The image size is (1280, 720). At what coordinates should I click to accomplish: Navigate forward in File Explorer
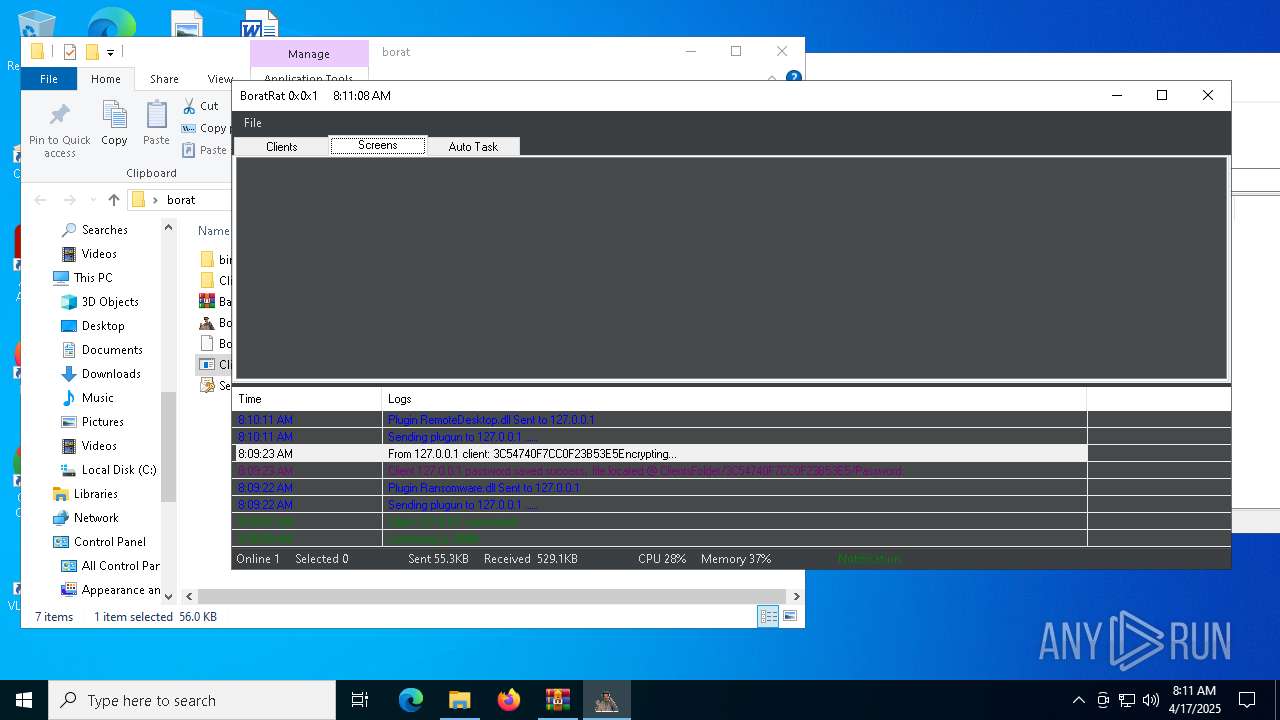tap(70, 200)
